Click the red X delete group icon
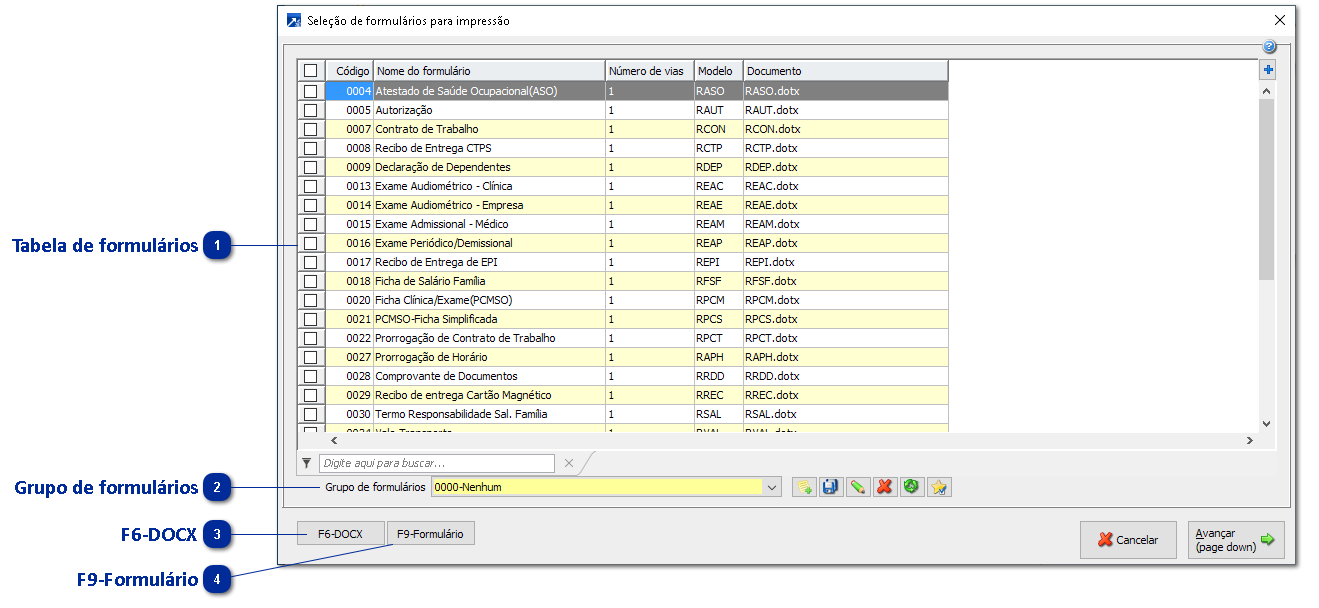Image resolution: width=1319 pixels, height=608 pixels. click(x=884, y=487)
